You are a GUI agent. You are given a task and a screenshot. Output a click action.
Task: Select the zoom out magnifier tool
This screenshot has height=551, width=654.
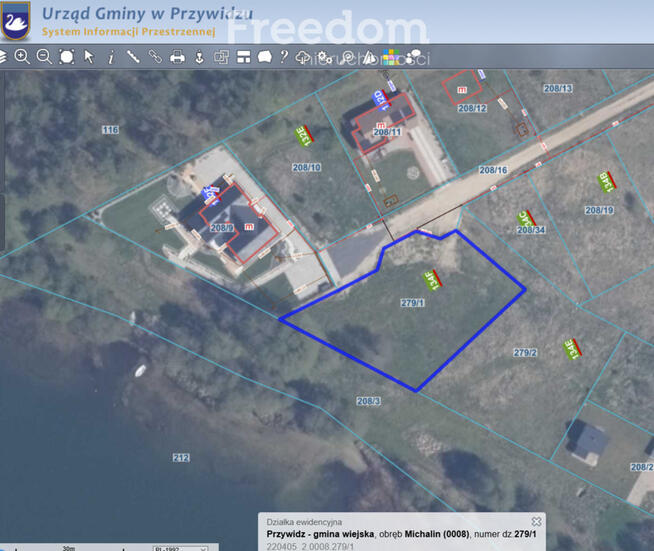[44, 57]
